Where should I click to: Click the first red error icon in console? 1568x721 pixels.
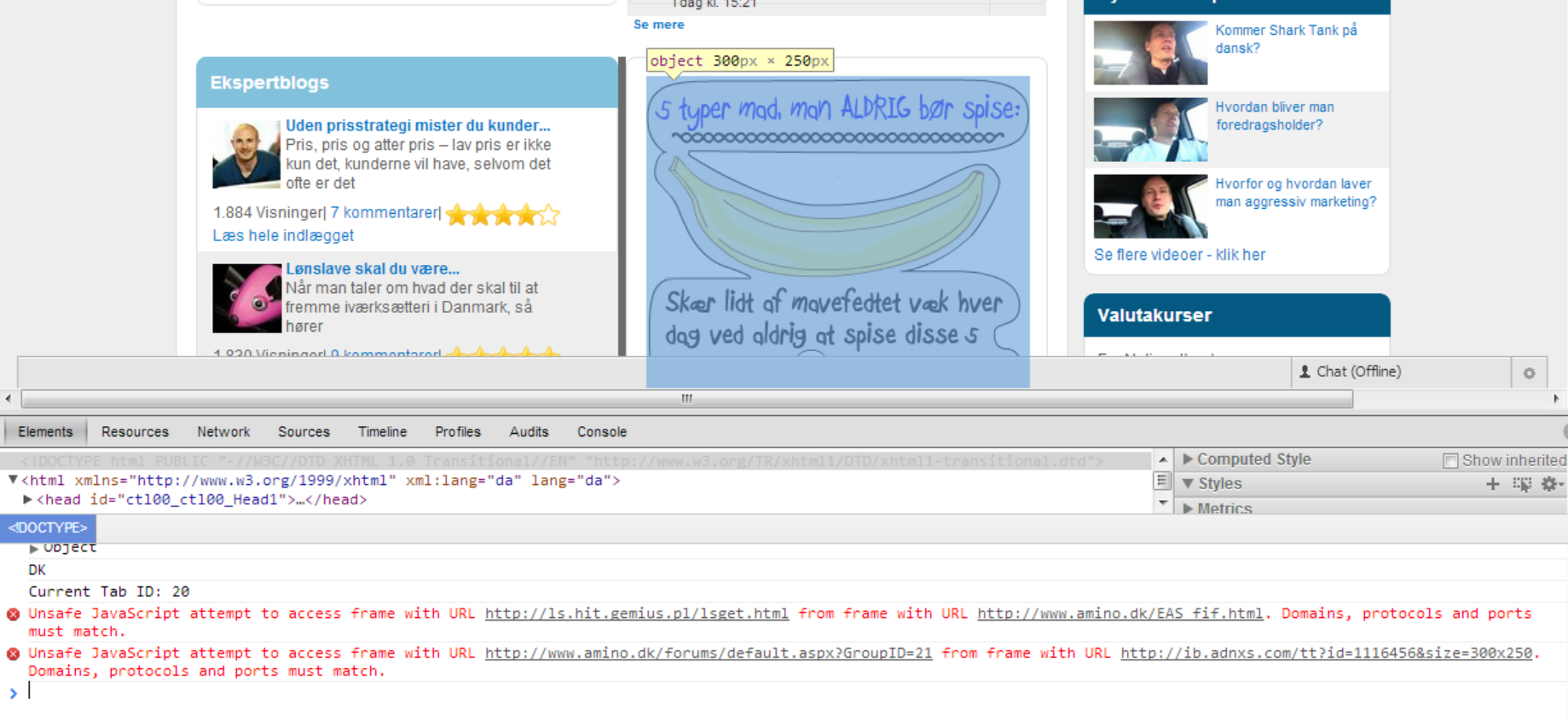[14, 614]
